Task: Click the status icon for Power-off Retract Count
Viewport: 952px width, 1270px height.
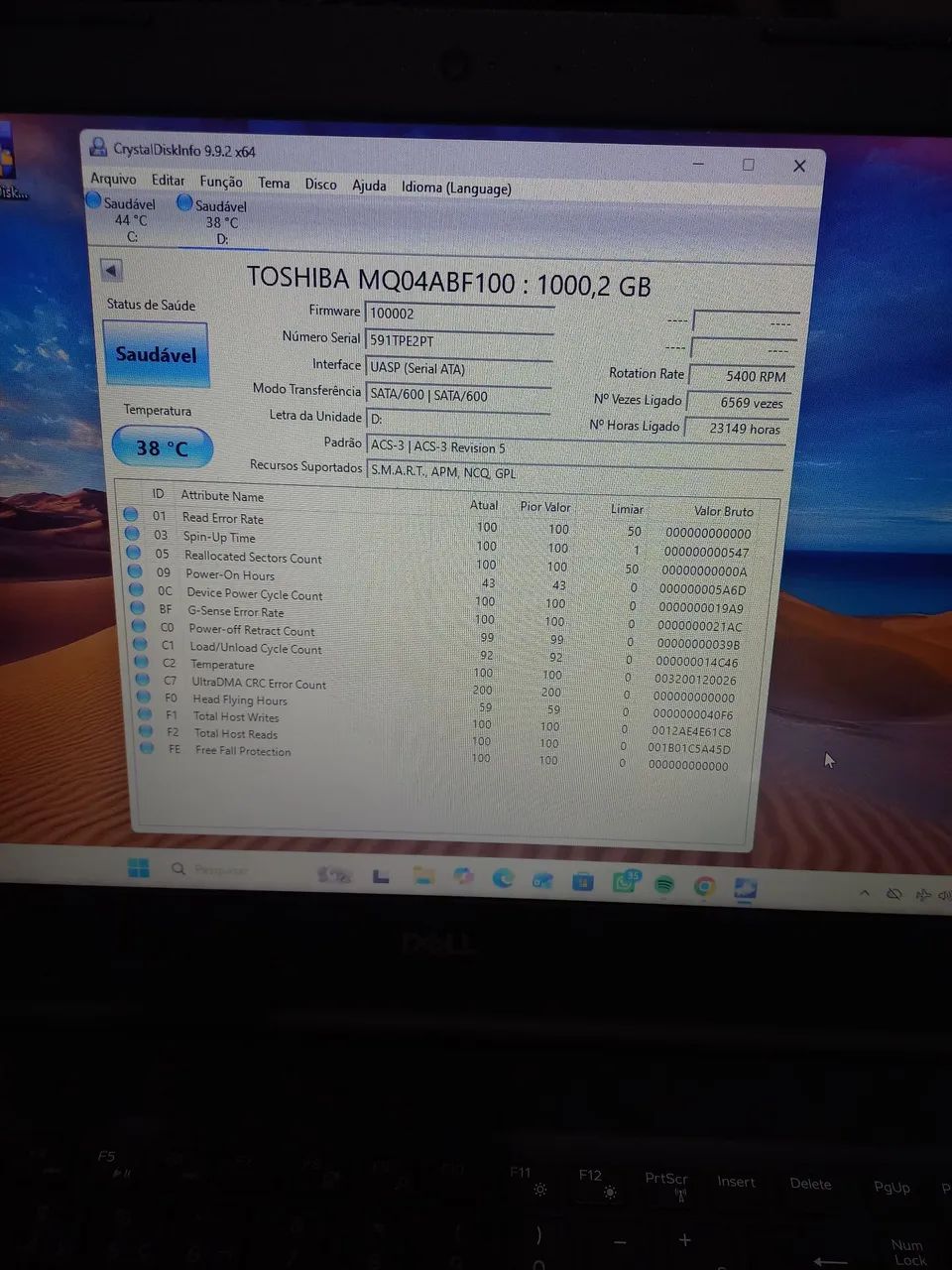Action: click(140, 627)
